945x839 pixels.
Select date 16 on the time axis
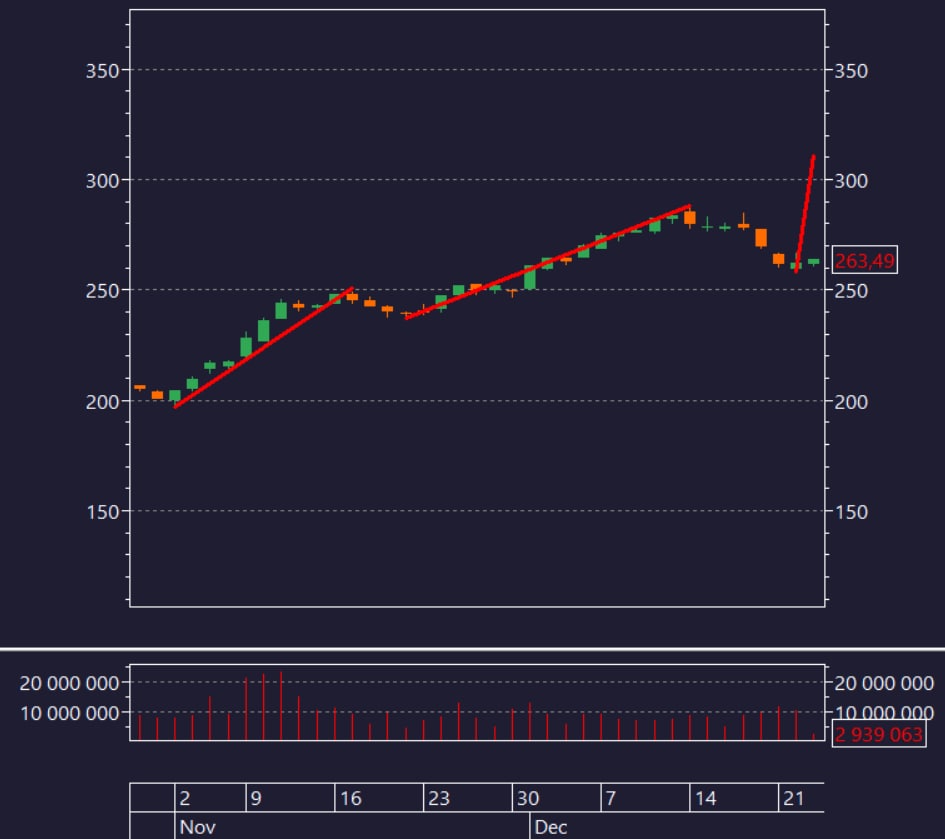[x=351, y=798]
